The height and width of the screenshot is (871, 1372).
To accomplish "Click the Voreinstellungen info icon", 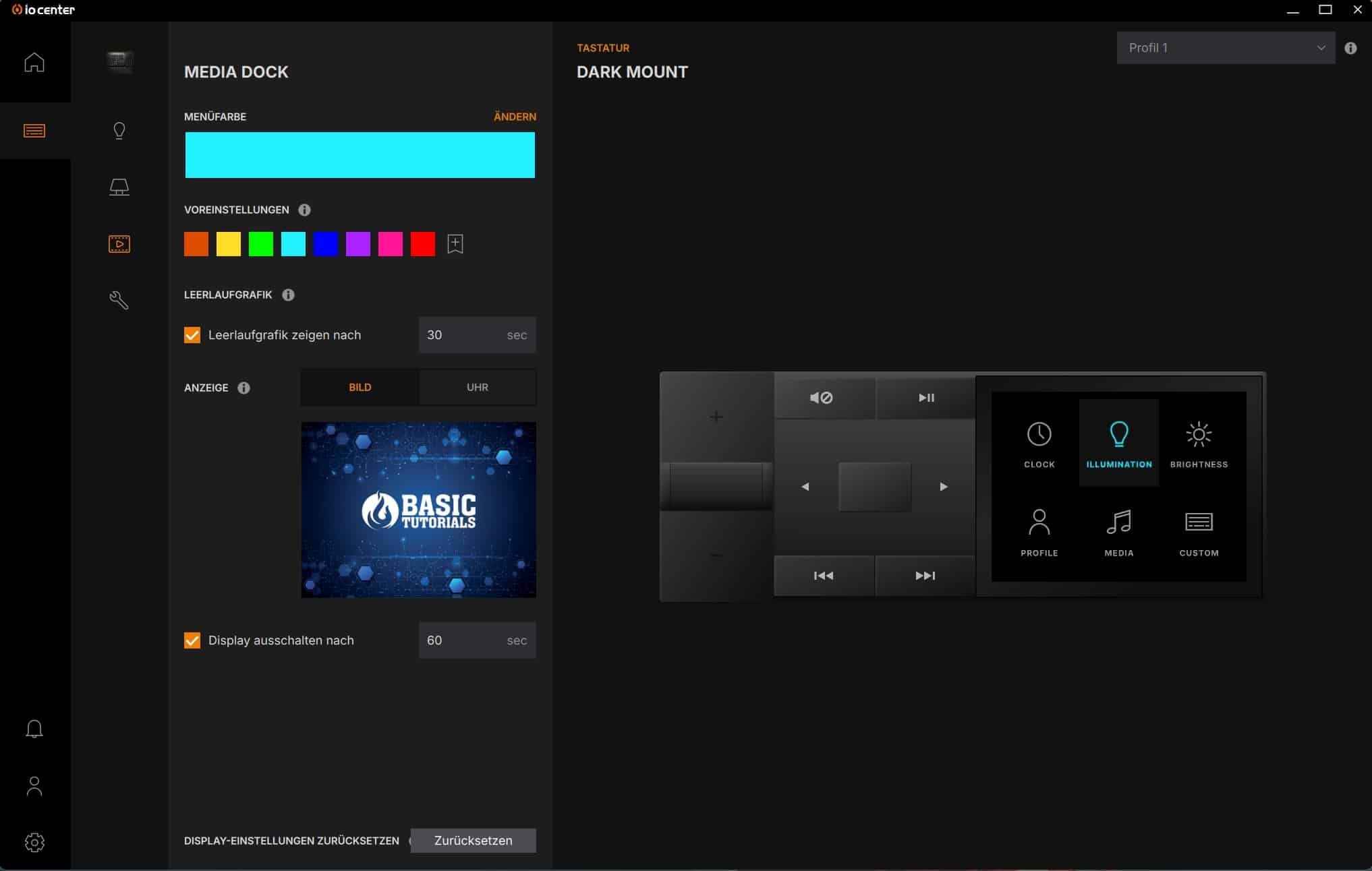I will point(304,210).
